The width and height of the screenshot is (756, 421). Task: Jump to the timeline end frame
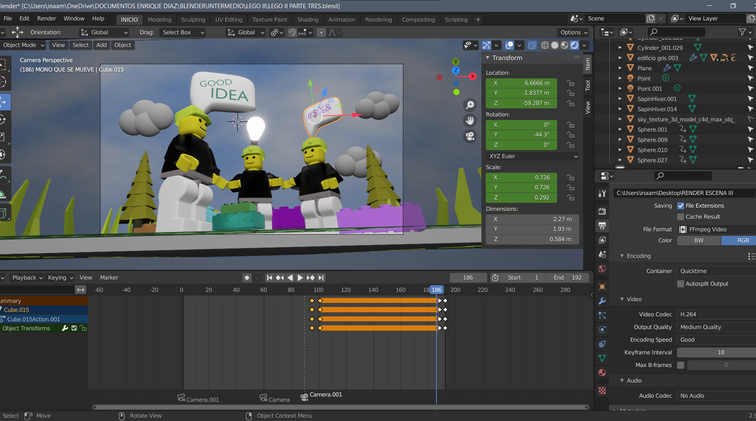click(x=321, y=278)
